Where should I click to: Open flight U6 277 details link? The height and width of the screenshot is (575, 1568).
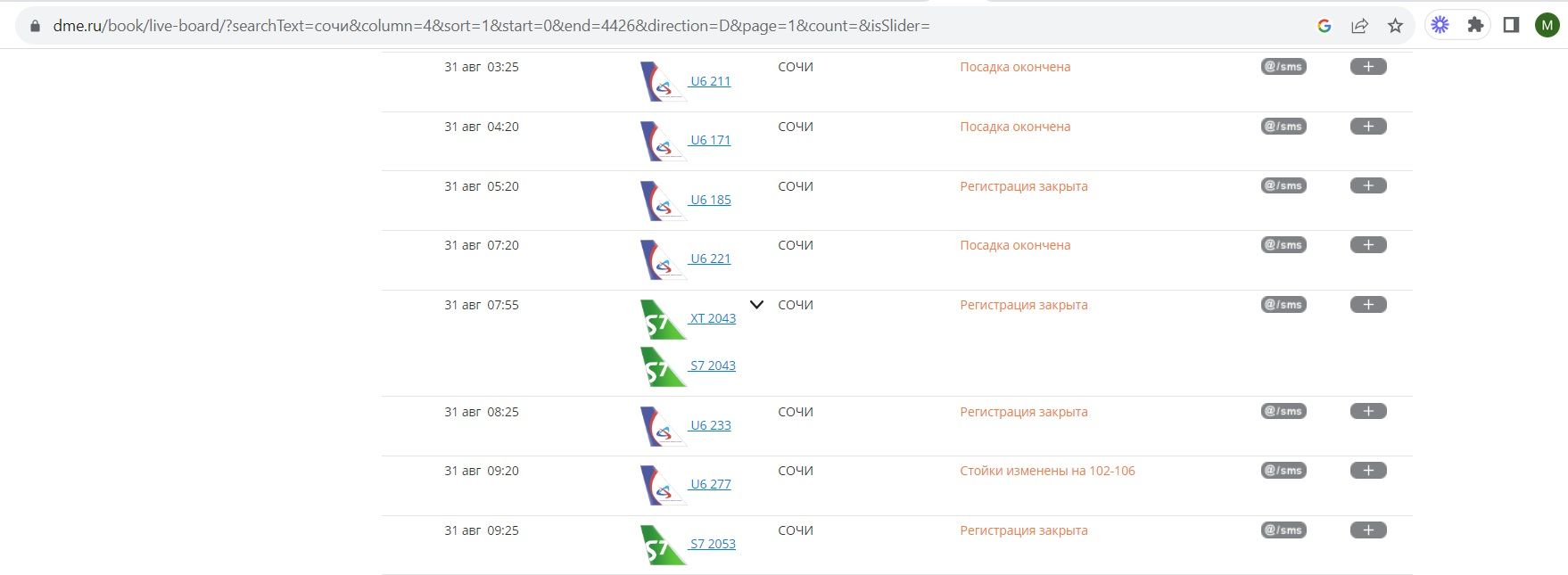[710, 484]
